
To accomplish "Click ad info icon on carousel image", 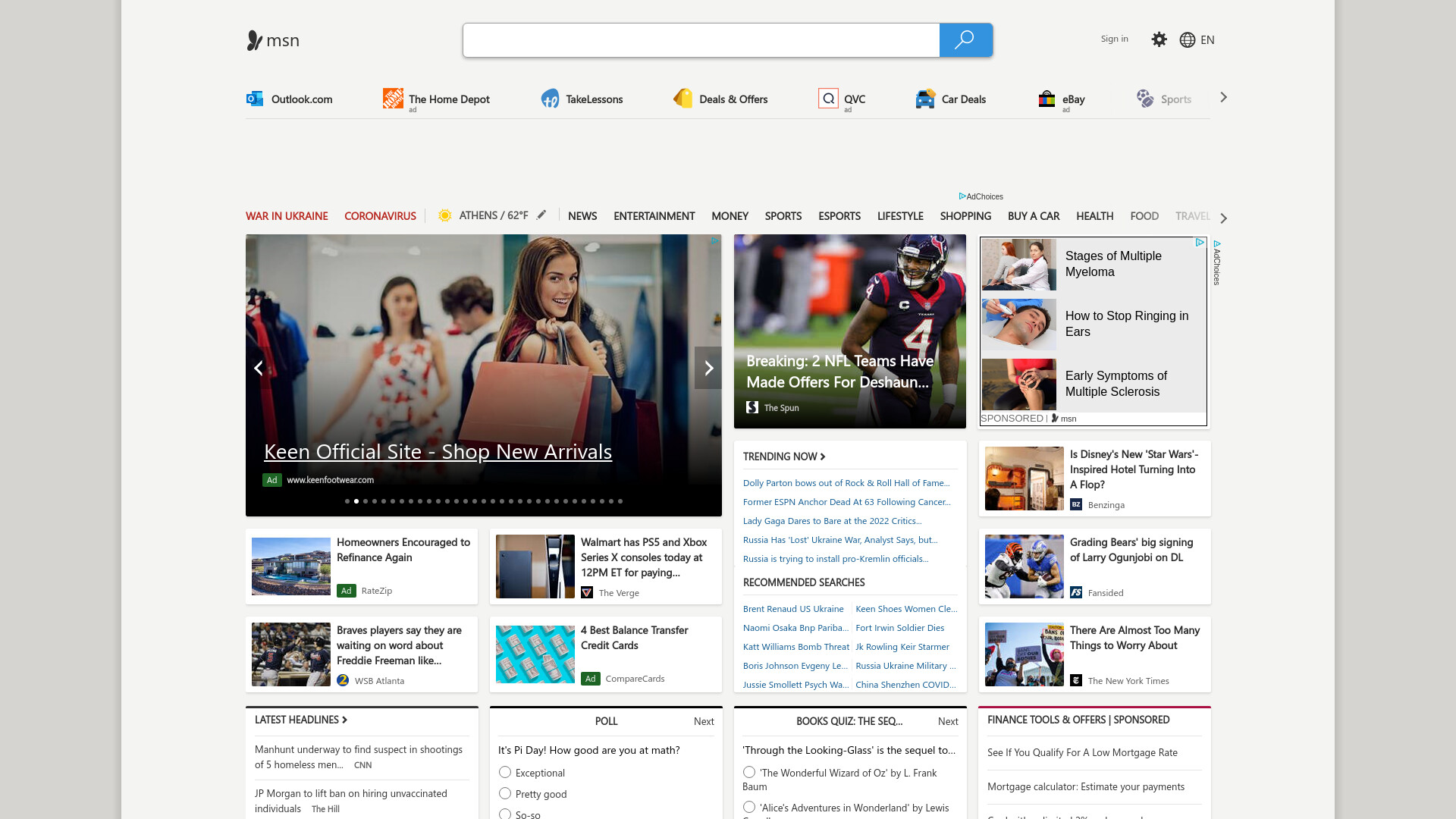I will click(x=714, y=241).
